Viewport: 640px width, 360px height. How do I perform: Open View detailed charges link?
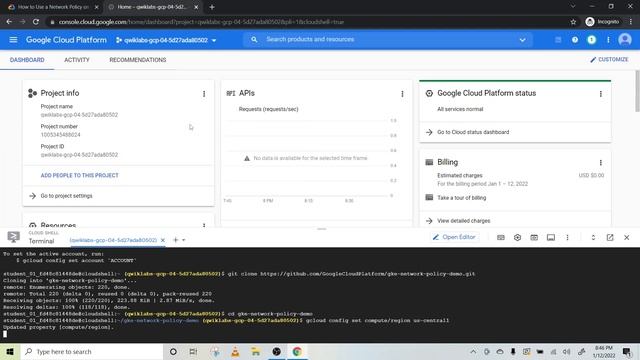click(464, 221)
